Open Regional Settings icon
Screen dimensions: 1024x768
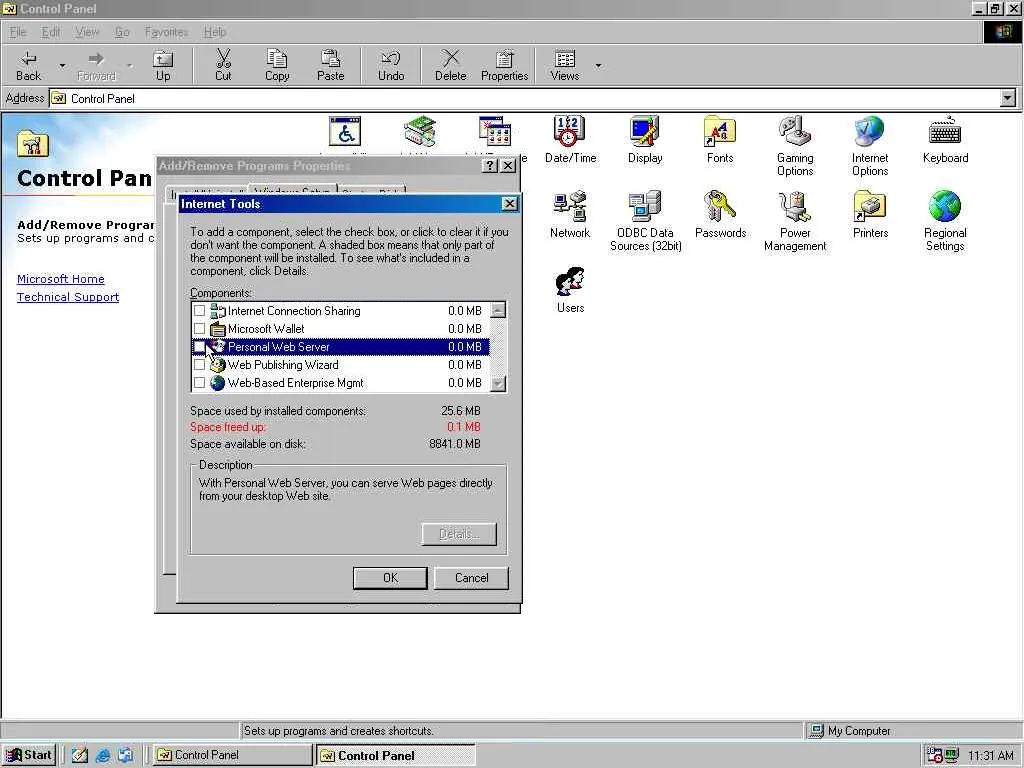pos(945,221)
